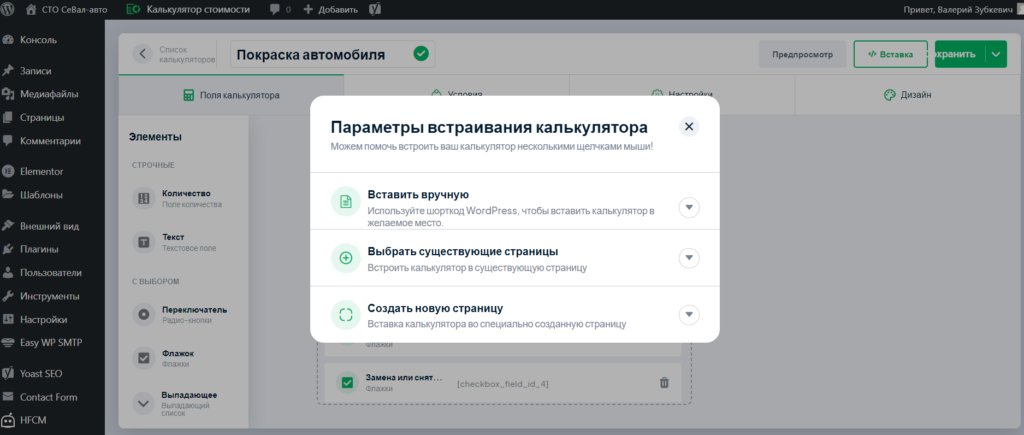Click СТРОЧНЫЕ section label
1024x435 pixels.
coord(153,165)
